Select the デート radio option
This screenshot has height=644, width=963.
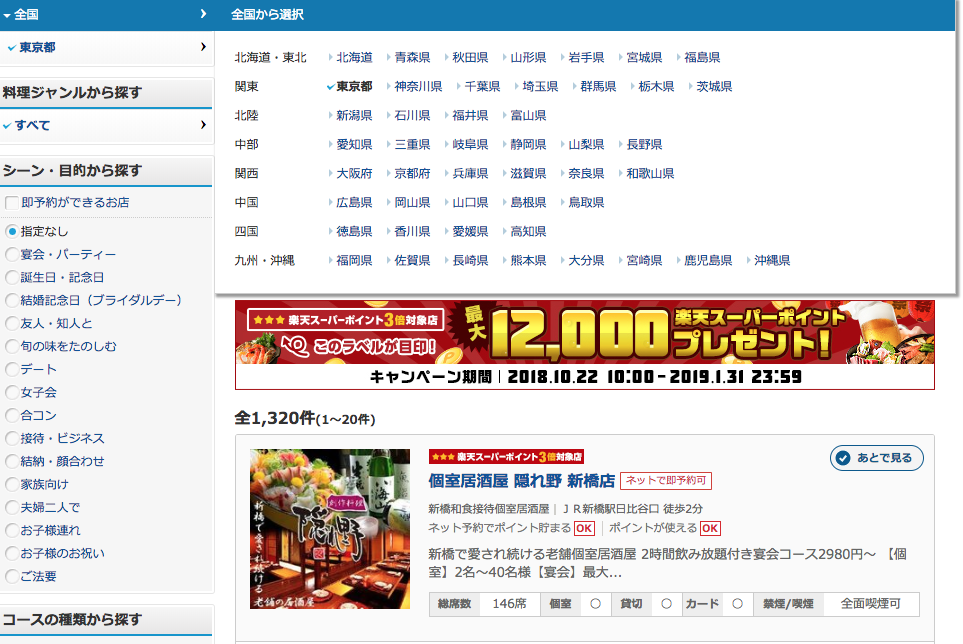(x=12, y=370)
